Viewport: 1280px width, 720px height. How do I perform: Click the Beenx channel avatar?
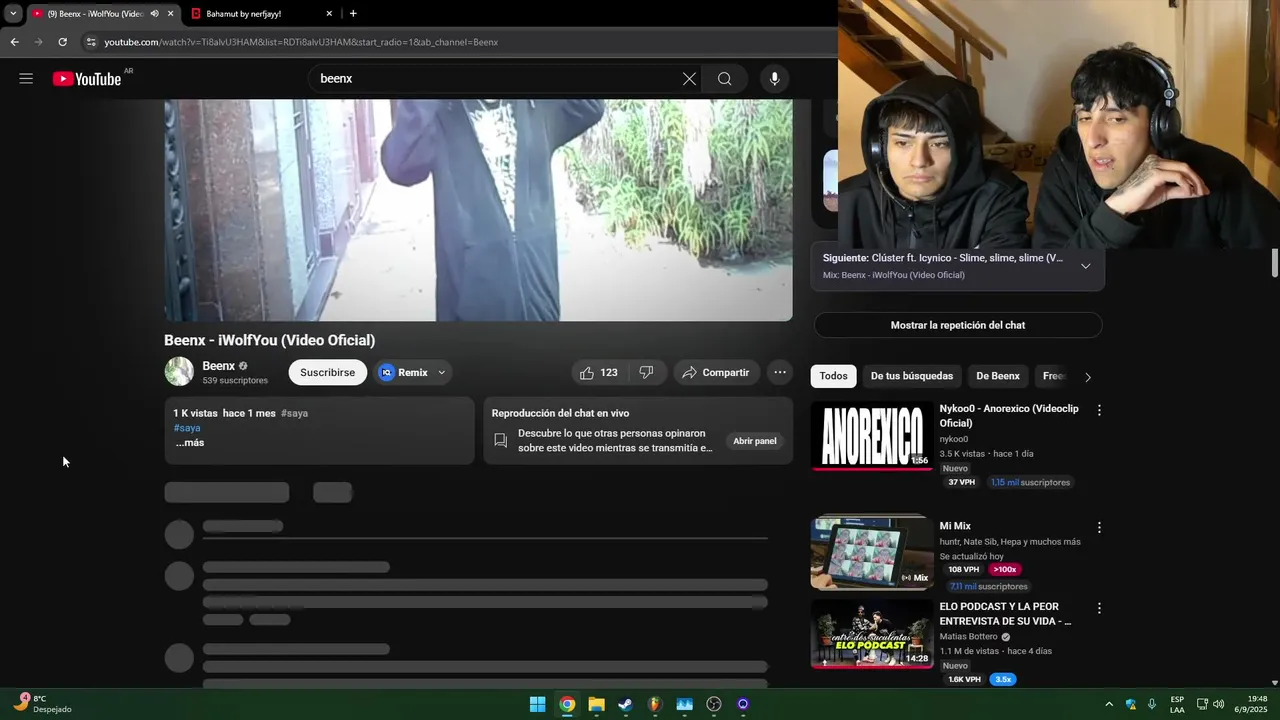coord(179,372)
